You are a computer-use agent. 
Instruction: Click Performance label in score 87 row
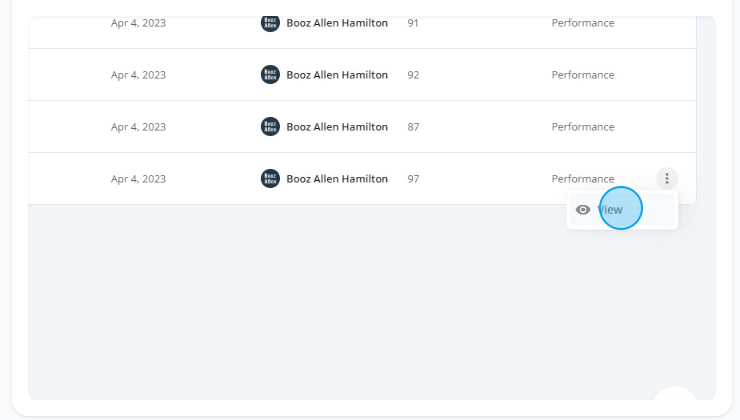[x=583, y=126]
